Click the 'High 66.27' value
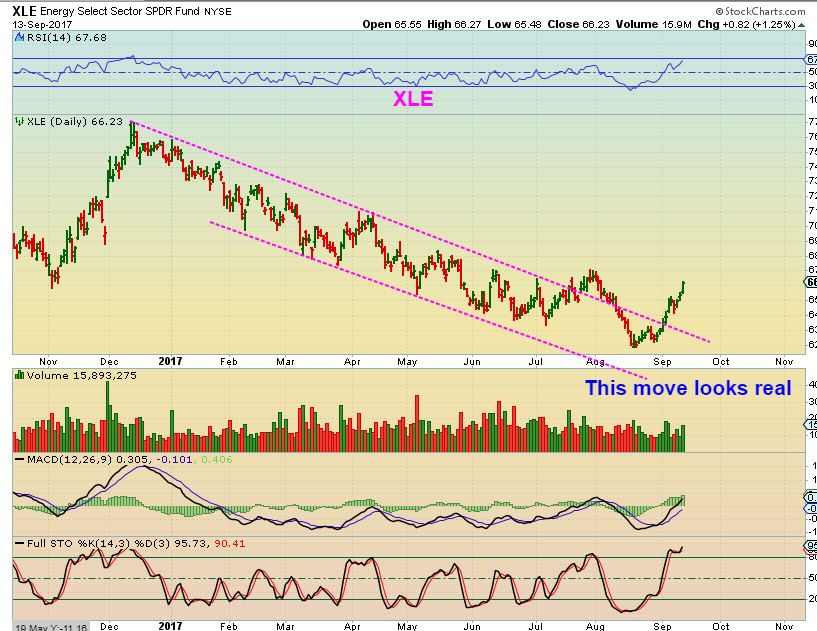 pos(454,24)
